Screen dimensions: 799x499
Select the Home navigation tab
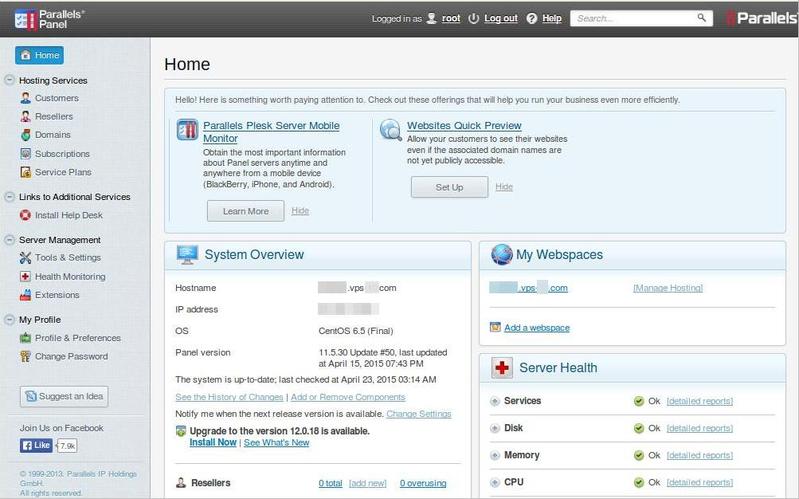coord(39,55)
